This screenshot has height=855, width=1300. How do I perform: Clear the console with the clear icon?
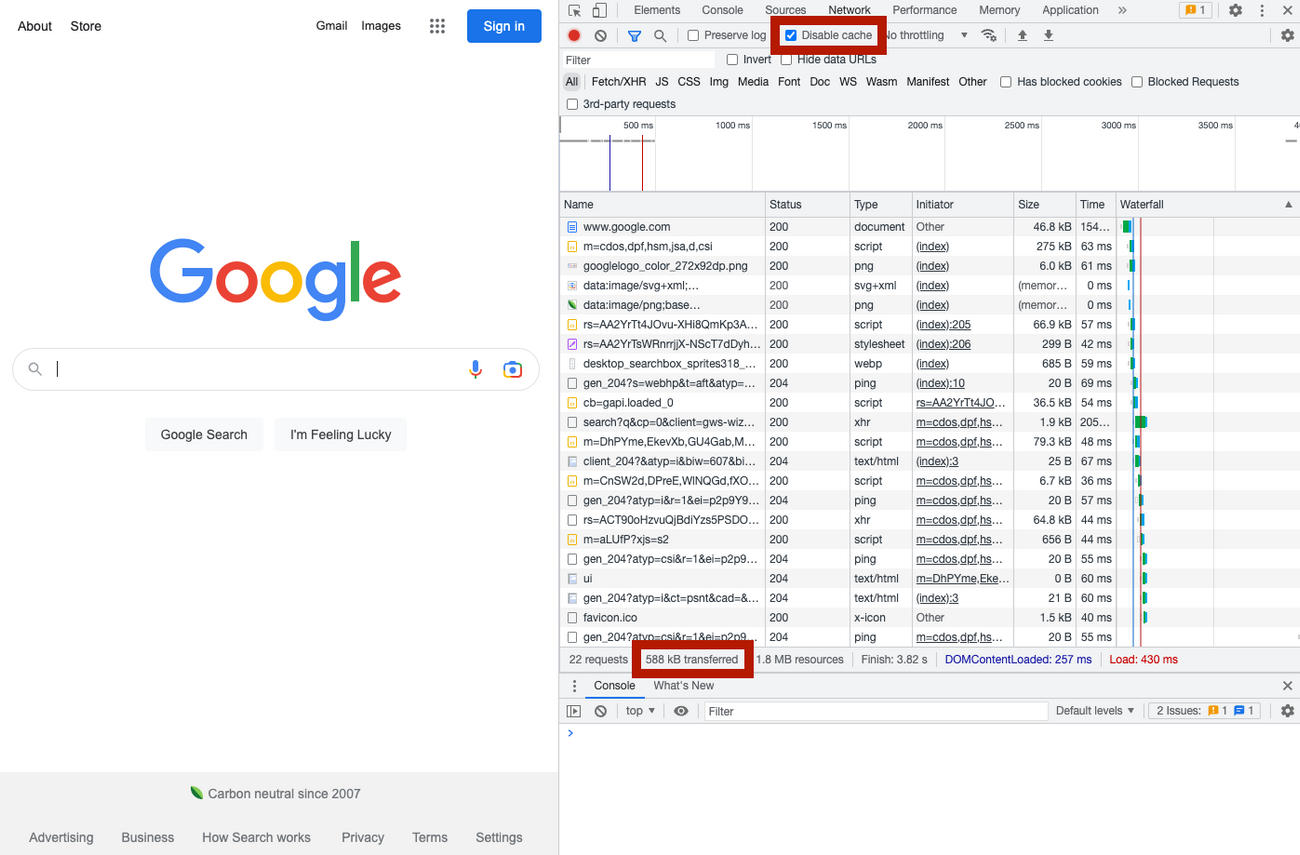pos(600,711)
